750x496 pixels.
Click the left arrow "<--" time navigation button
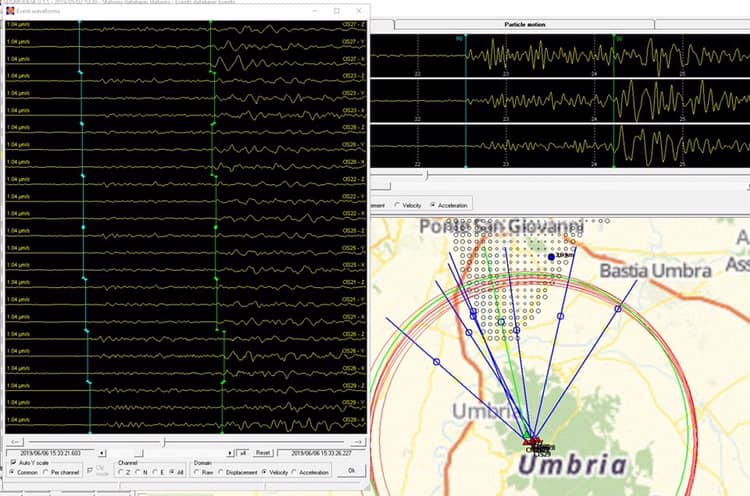pyautogui.click(x=14, y=442)
